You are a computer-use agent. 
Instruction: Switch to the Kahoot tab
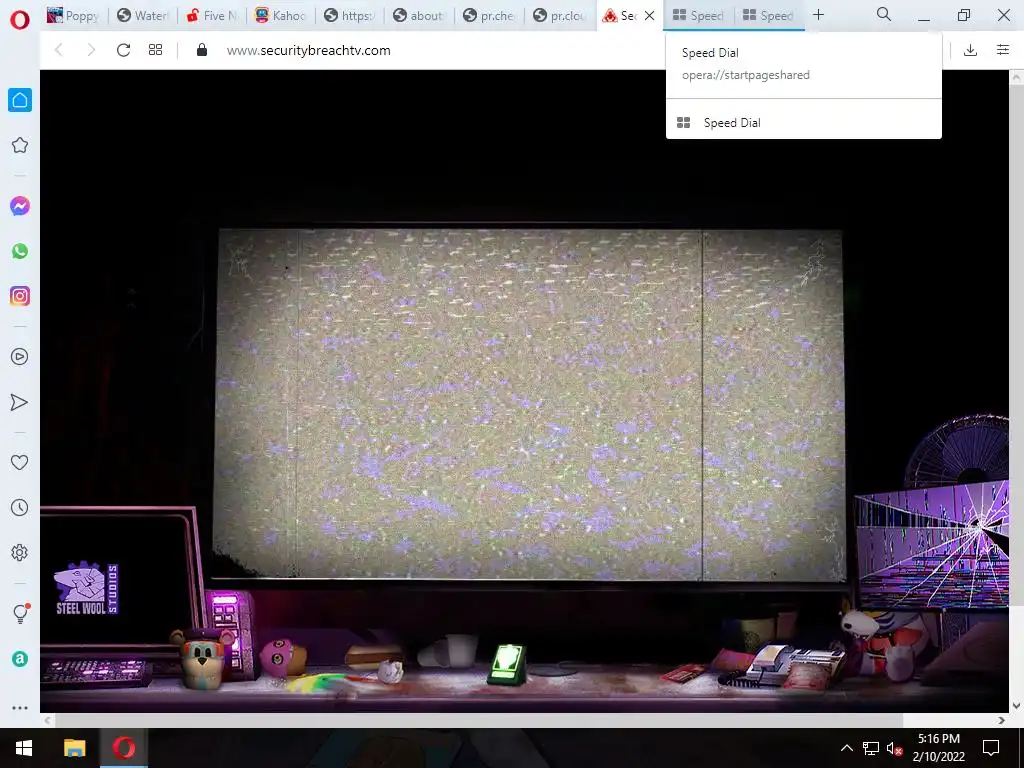(281, 16)
